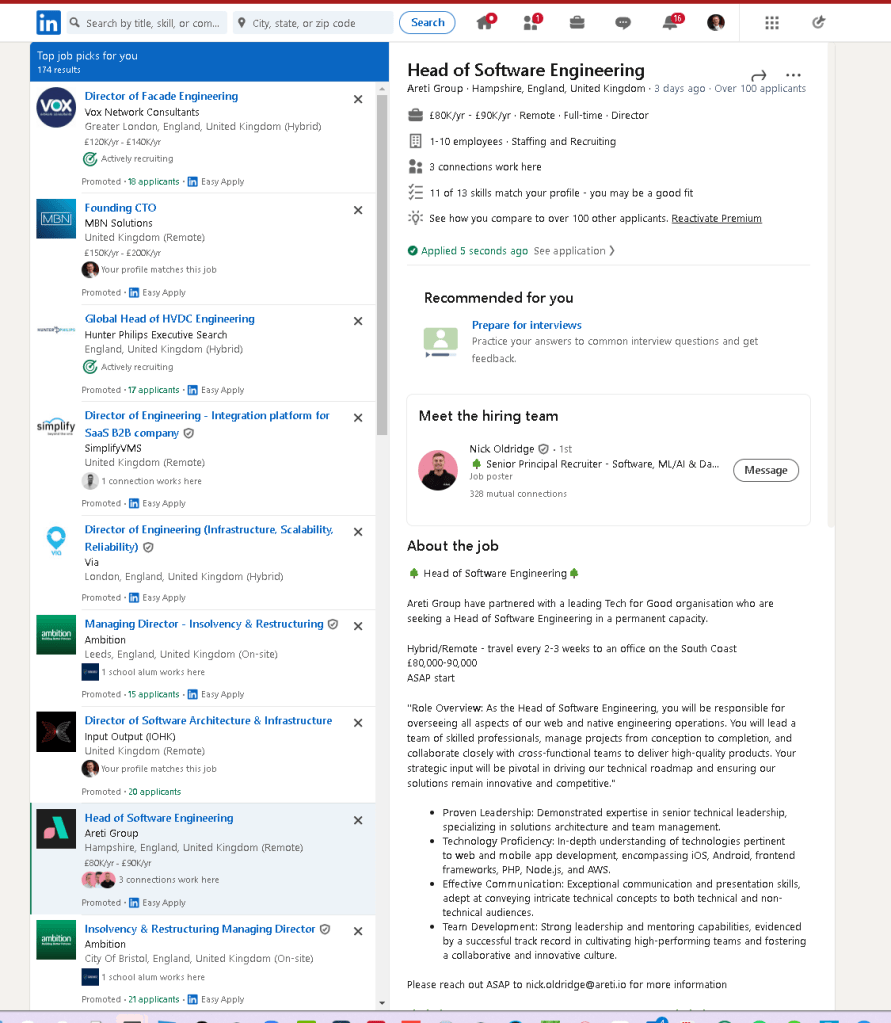Open the Notifications bell icon
The height and width of the screenshot is (1023, 891).
click(672, 22)
